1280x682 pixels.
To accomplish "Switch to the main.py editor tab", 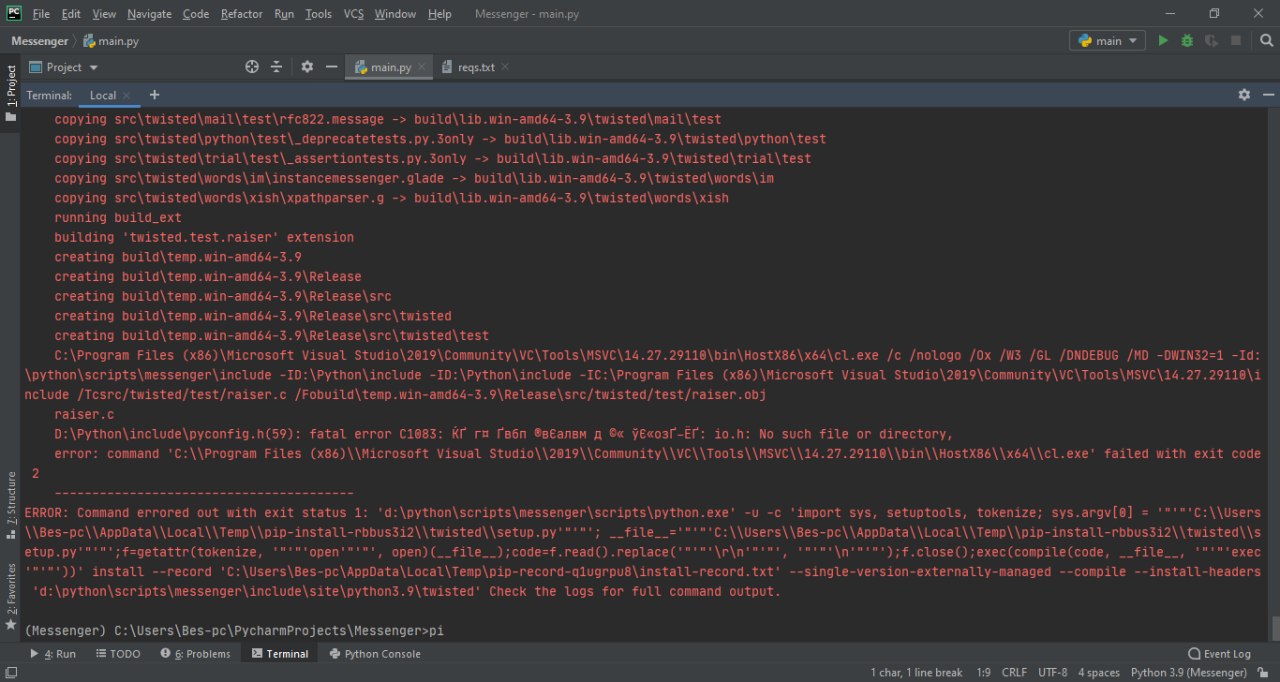I will click(390, 67).
